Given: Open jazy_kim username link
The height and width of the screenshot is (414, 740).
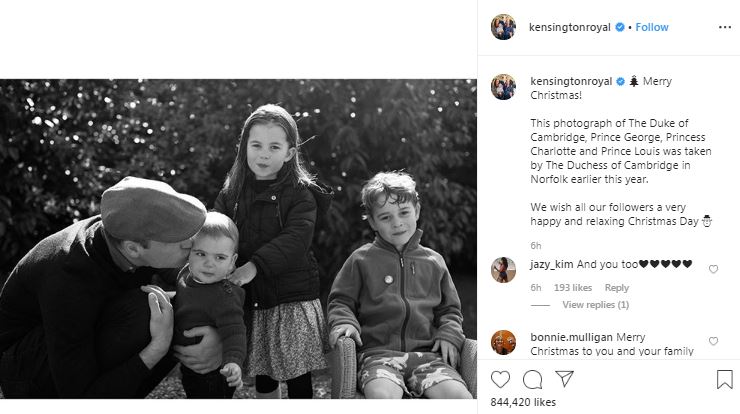Looking at the screenshot, I should [552, 264].
